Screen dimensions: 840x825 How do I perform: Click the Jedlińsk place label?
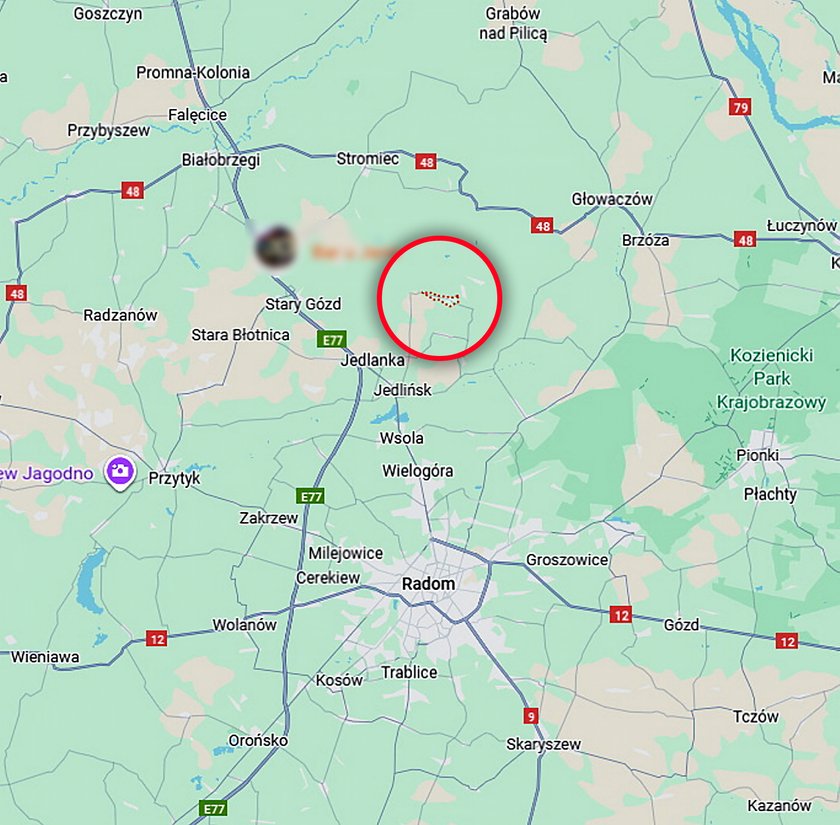click(402, 390)
